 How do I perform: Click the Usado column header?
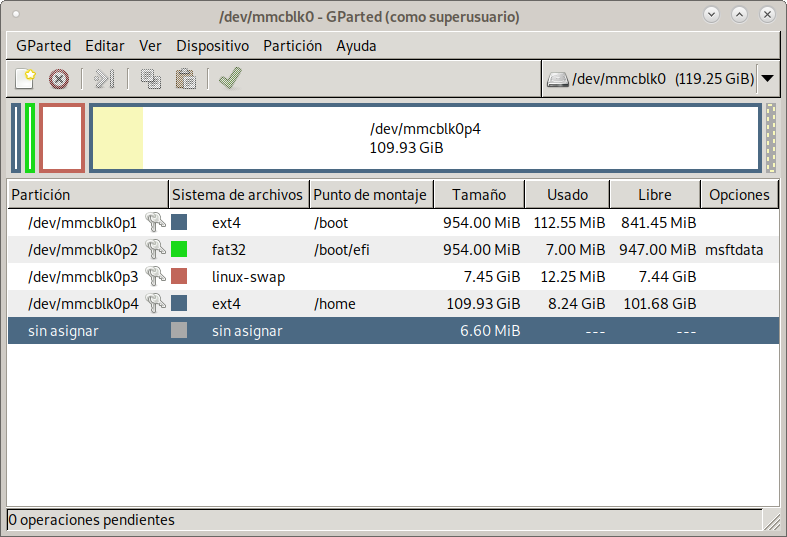(567, 195)
